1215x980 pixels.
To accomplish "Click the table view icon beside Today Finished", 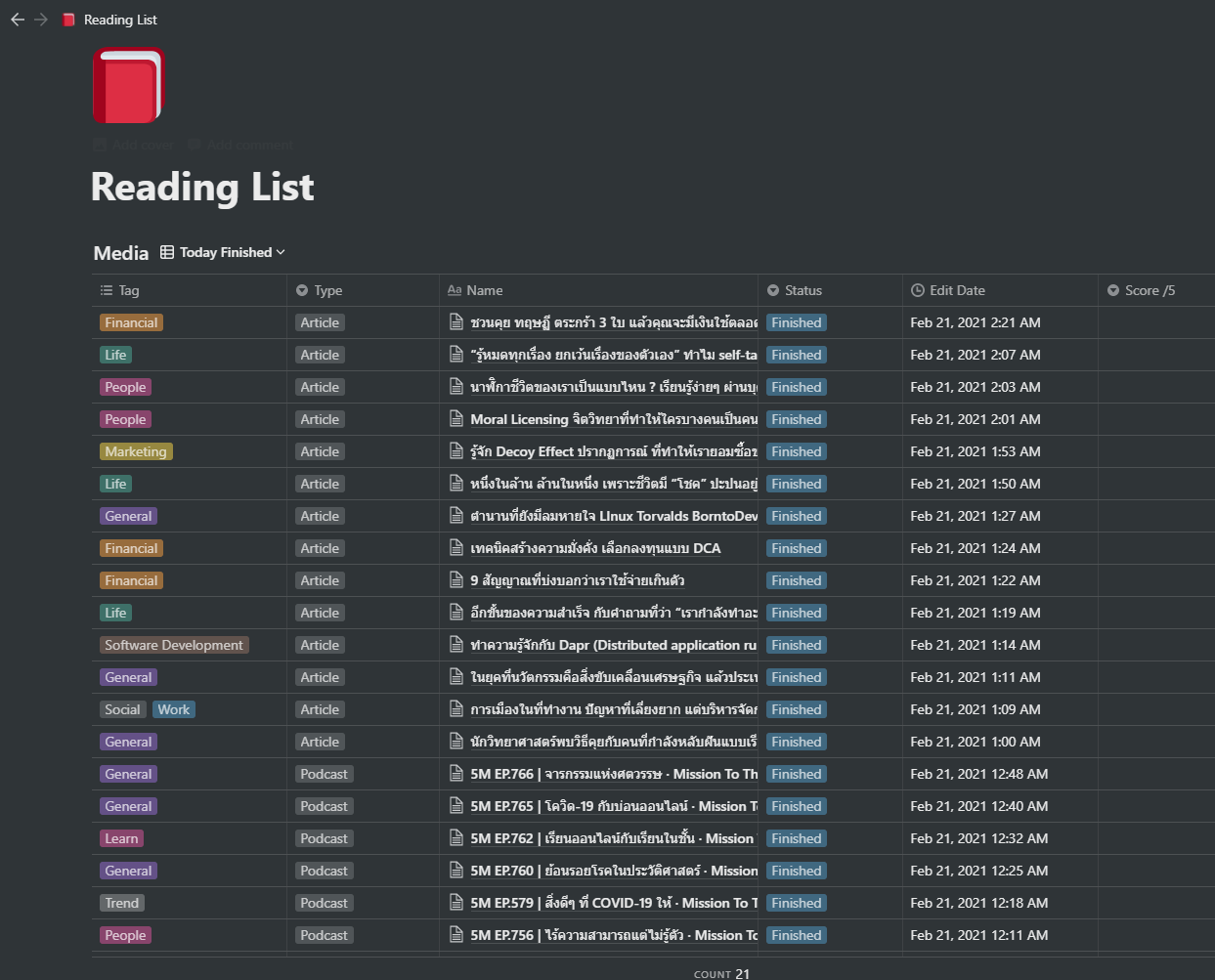I will [166, 251].
